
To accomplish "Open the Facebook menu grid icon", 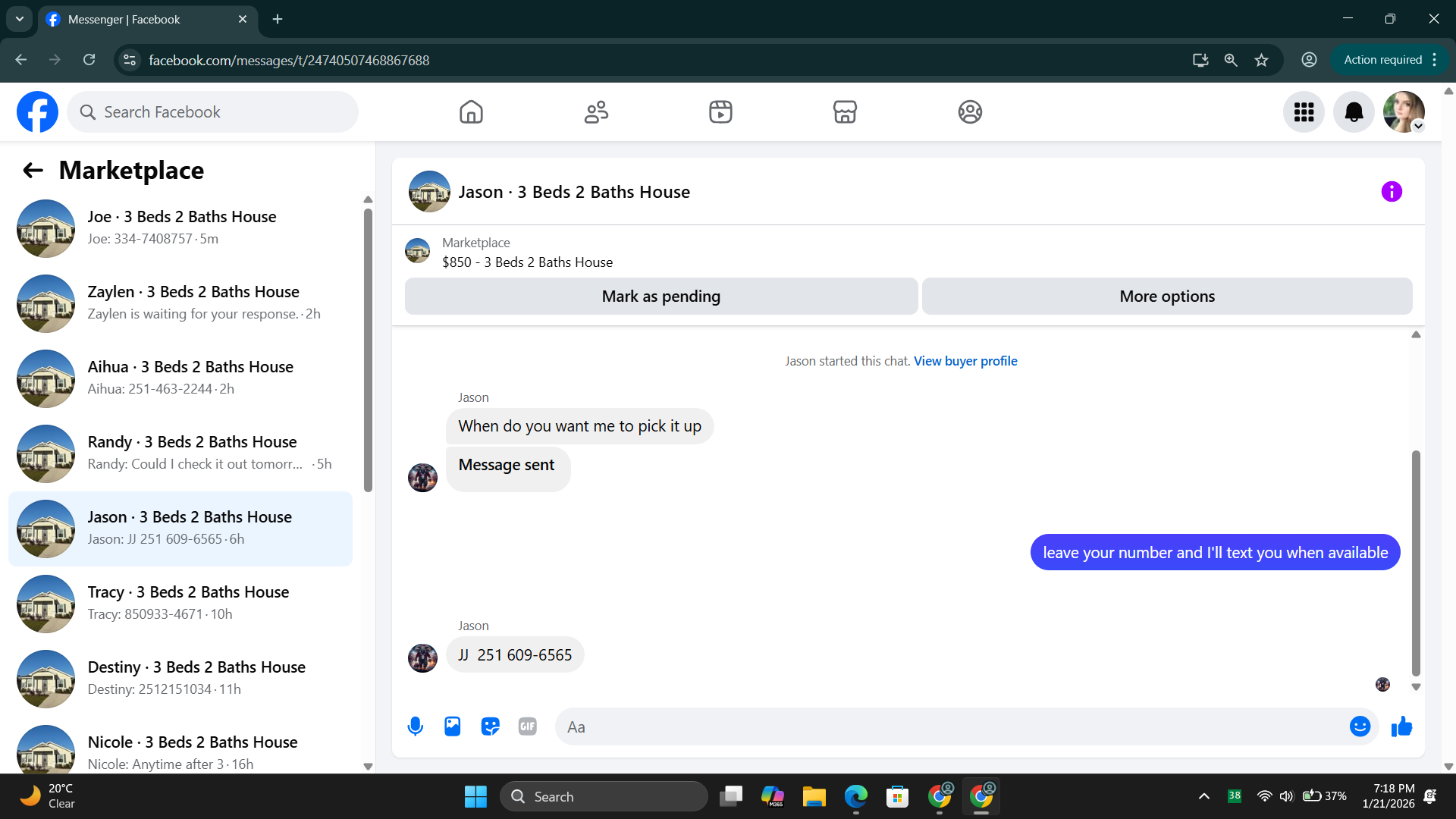I will (x=1304, y=112).
